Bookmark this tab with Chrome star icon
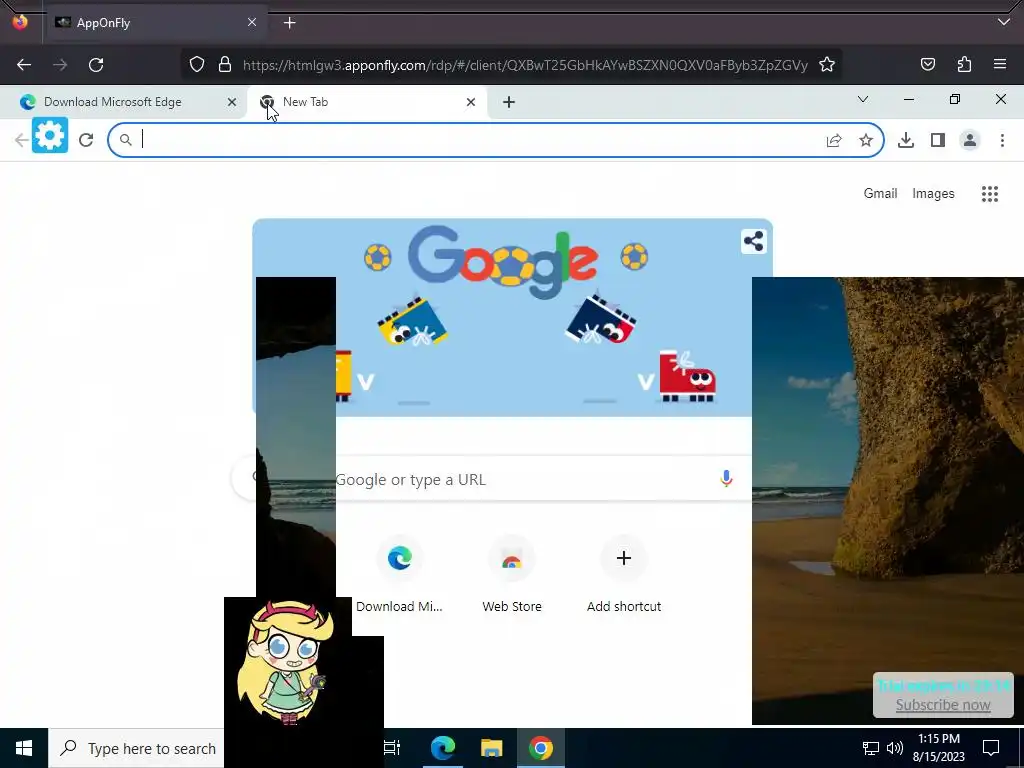 coord(865,140)
